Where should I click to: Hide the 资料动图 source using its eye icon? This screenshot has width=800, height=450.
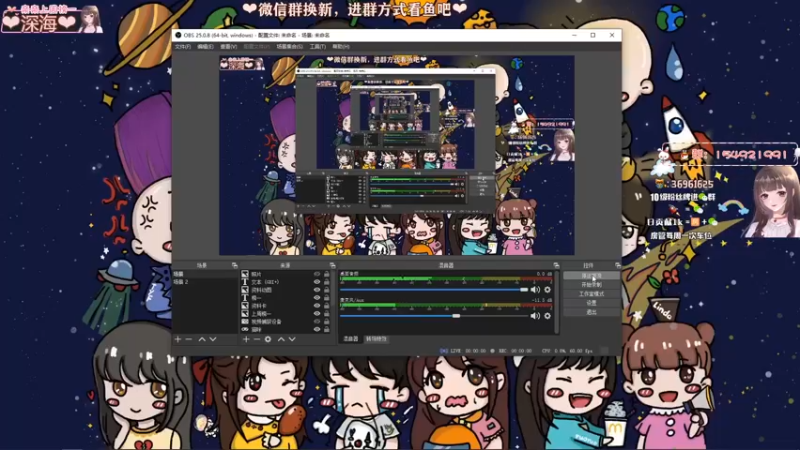pos(317,290)
